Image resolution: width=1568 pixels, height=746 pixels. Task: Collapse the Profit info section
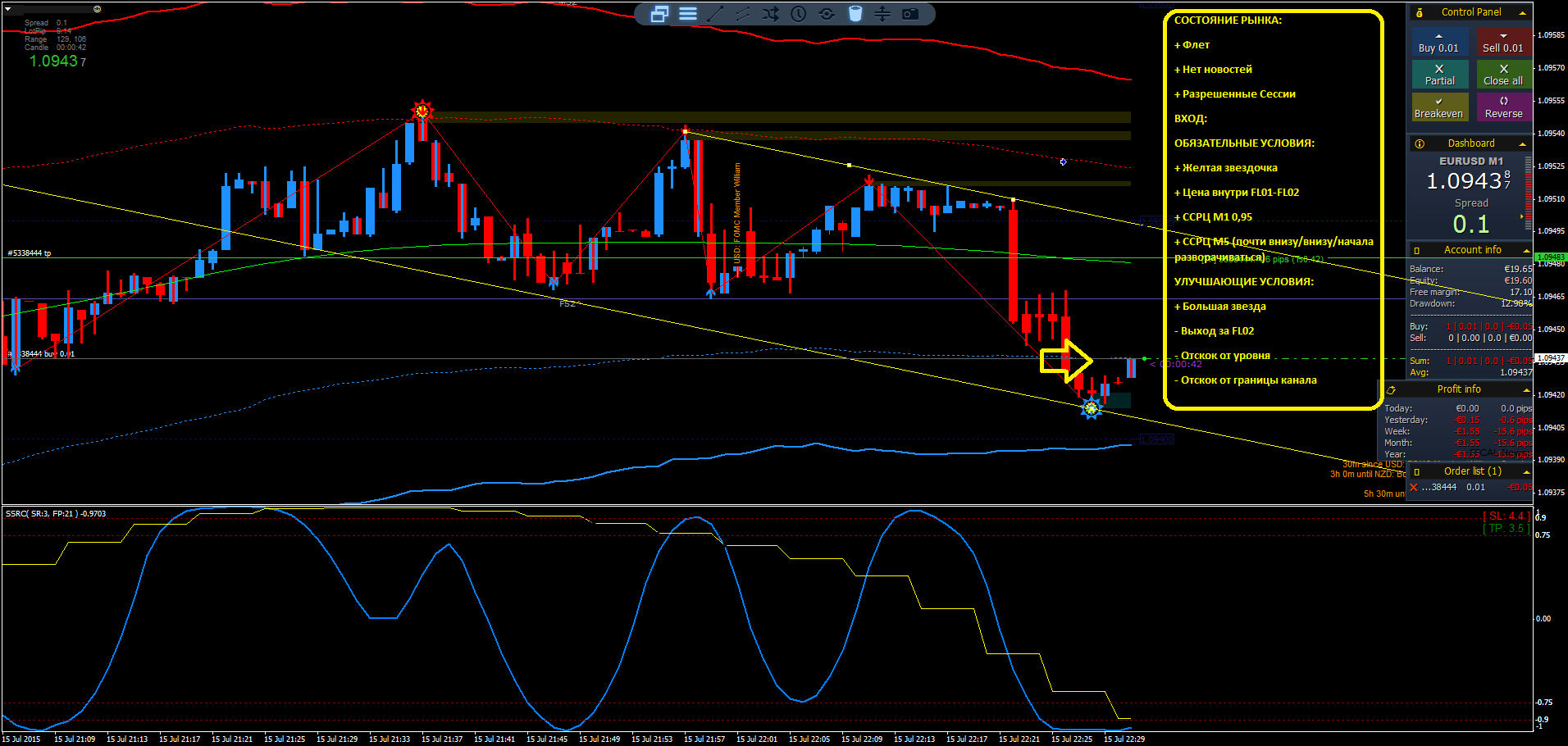[1526, 389]
